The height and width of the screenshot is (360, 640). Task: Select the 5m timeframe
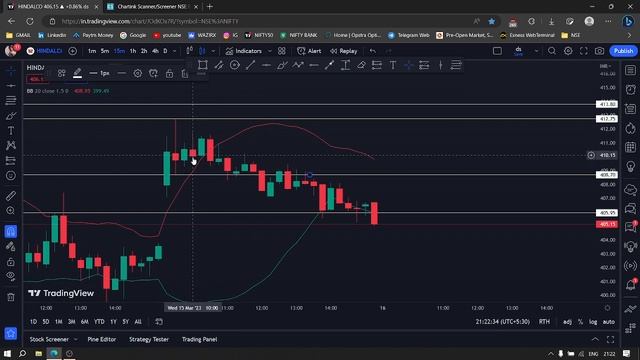click(x=105, y=51)
